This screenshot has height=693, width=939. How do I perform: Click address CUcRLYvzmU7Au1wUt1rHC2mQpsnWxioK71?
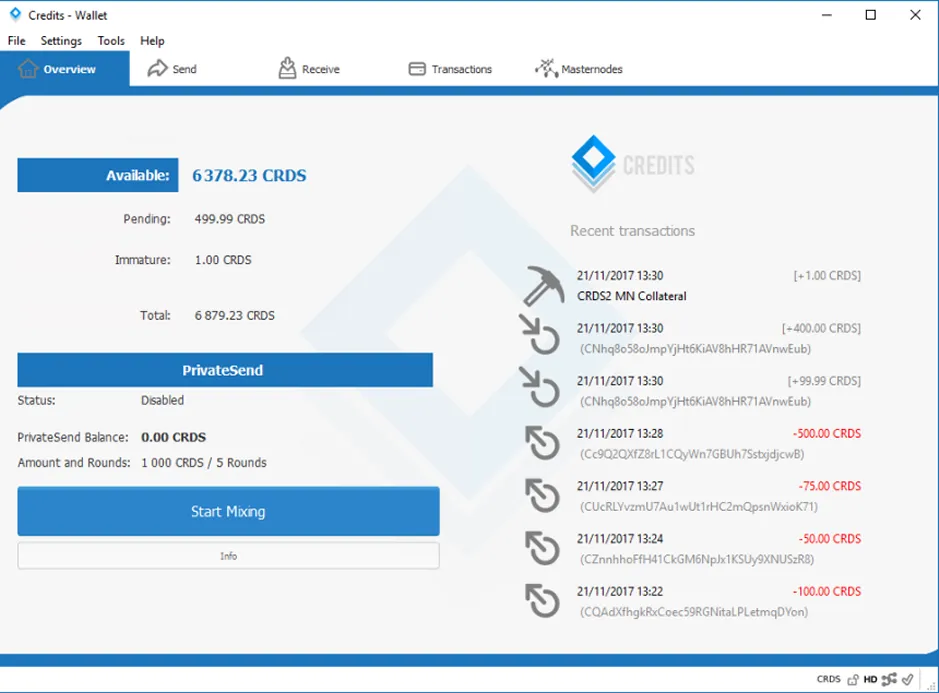[698, 507]
